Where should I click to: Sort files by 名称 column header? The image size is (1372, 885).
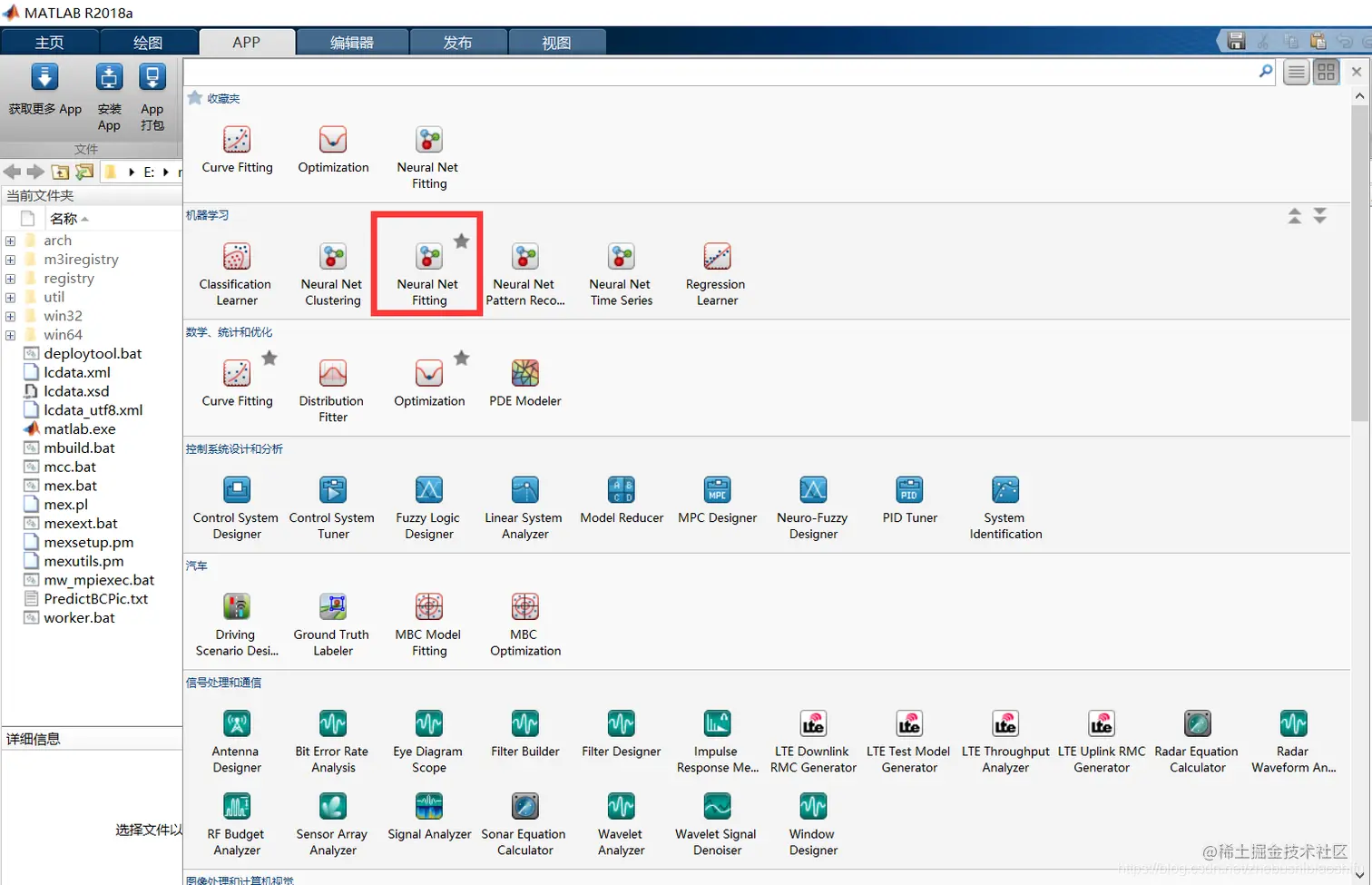click(70, 219)
